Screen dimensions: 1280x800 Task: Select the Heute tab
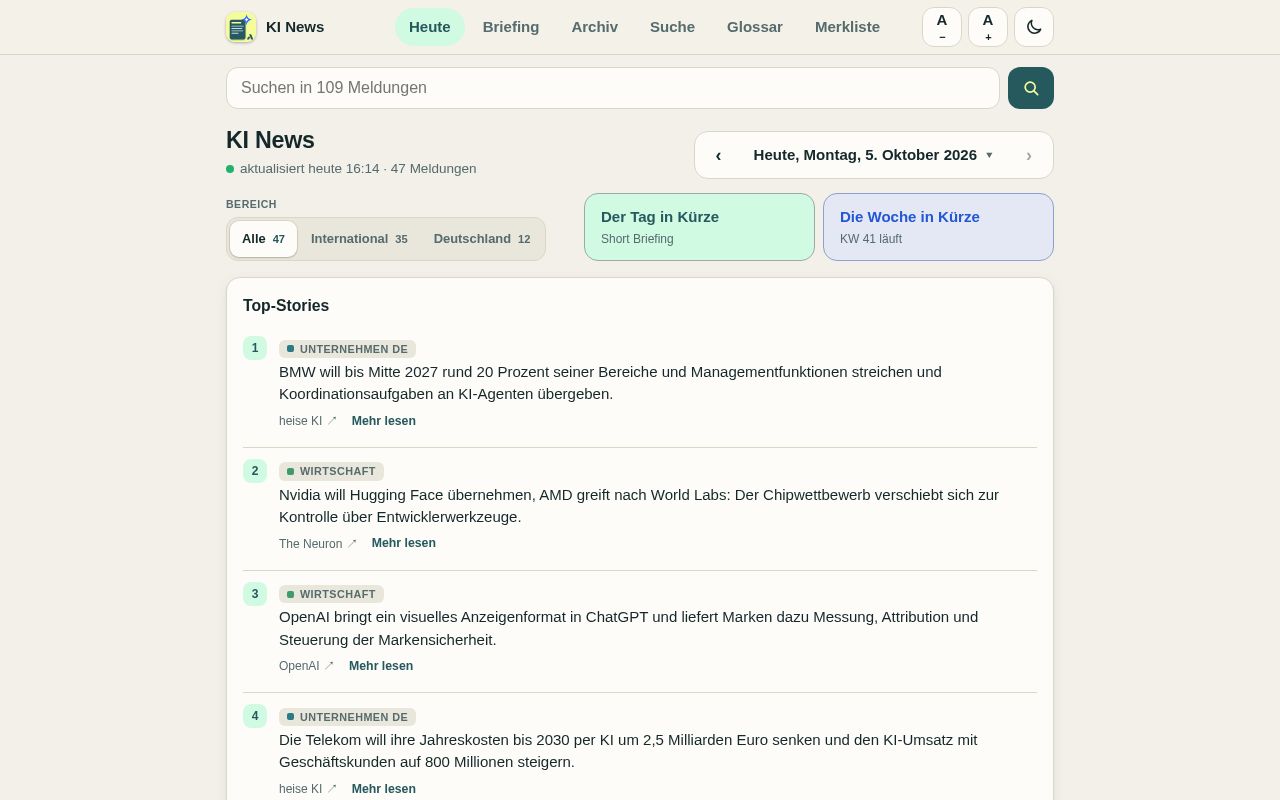[x=430, y=27]
